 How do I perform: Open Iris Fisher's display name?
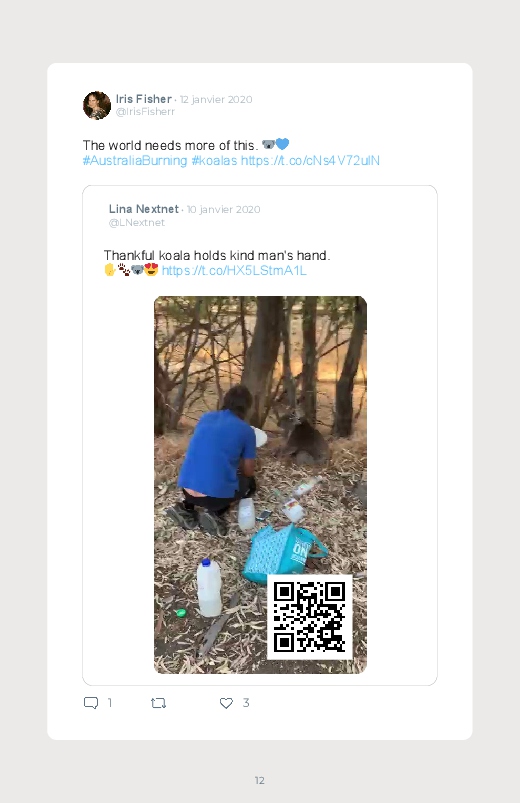143,99
